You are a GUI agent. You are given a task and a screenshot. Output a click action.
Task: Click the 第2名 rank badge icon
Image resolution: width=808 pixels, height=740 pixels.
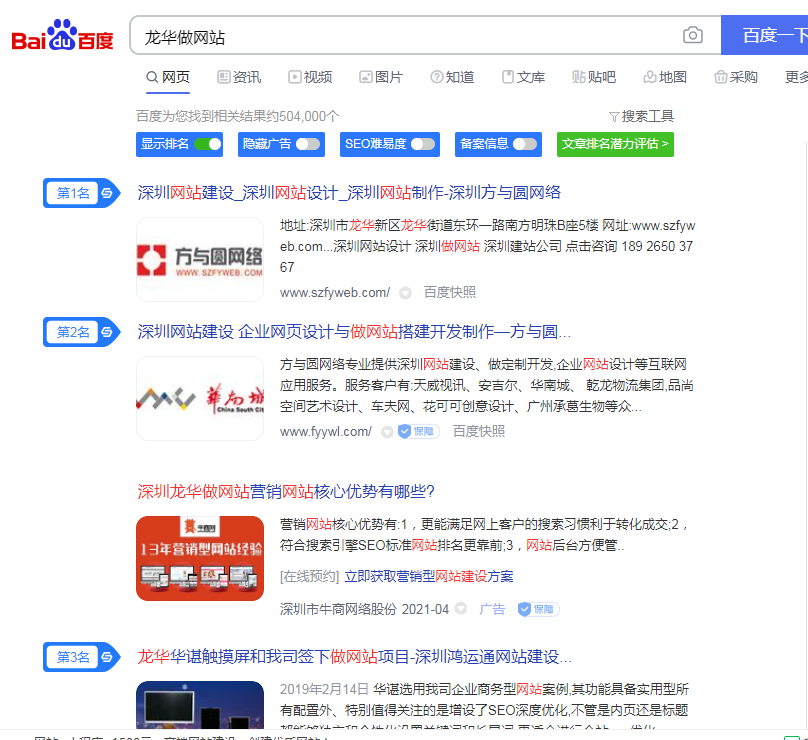click(x=81, y=332)
